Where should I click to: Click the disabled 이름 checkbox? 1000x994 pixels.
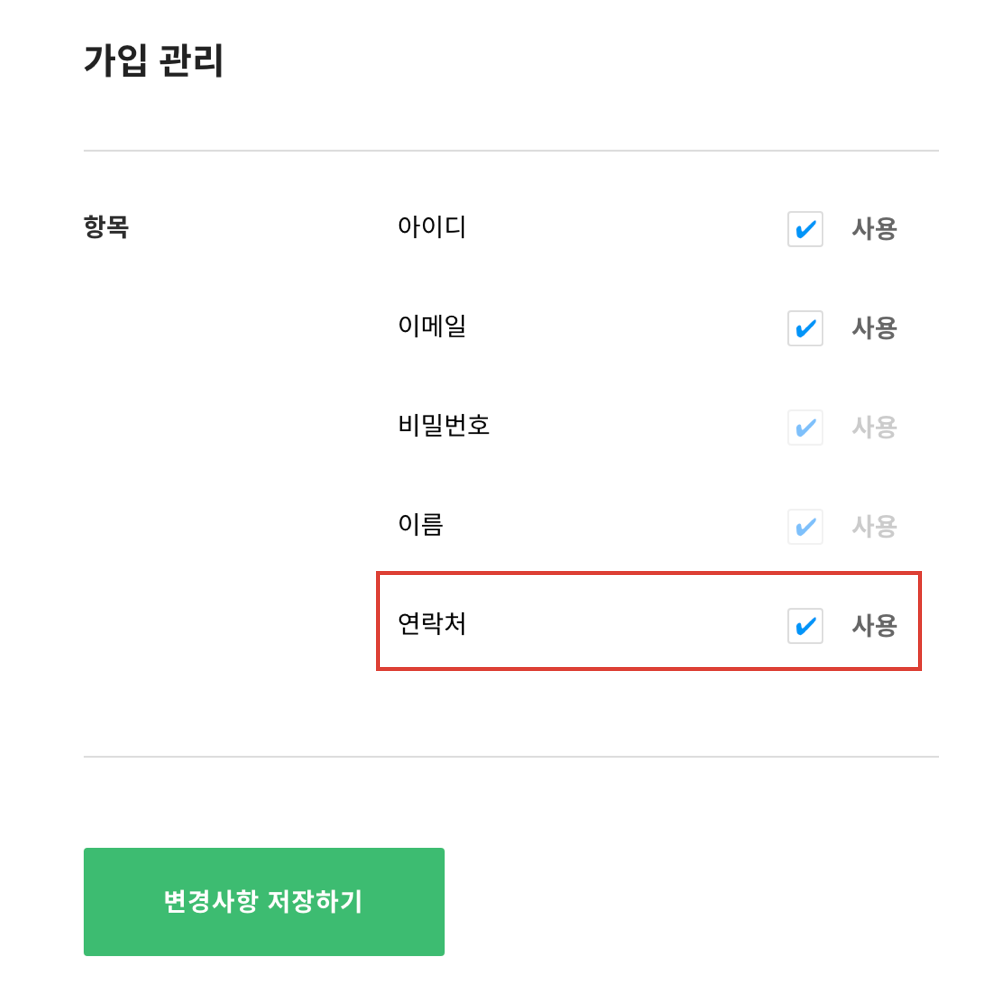click(805, 527)
